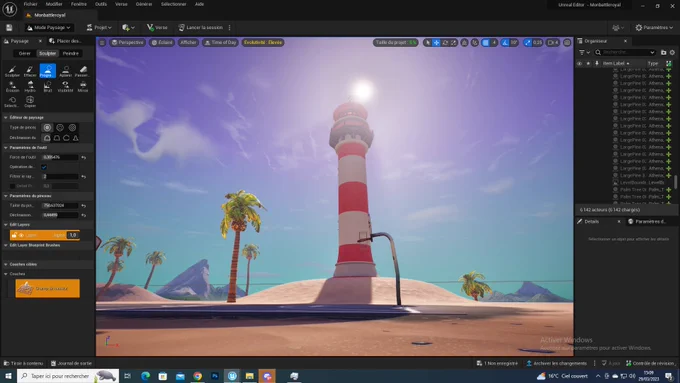Activate the select mode cursor icon
This screenshot has width=680, height=383.
click(428, 43)
